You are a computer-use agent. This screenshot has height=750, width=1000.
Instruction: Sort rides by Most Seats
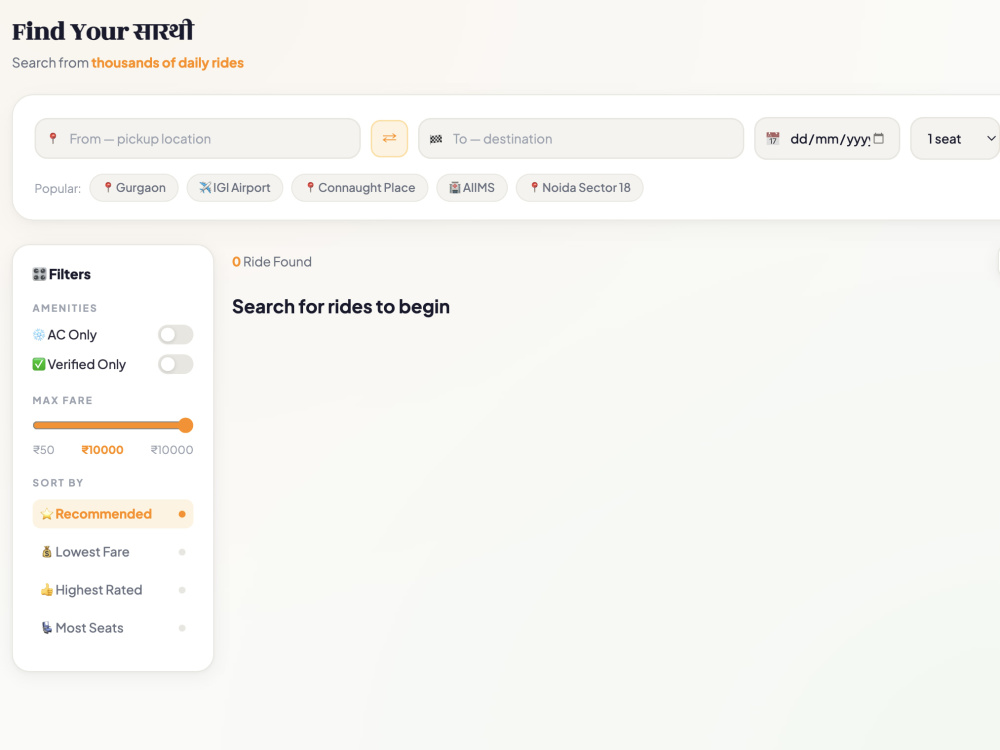pos(113,628)
